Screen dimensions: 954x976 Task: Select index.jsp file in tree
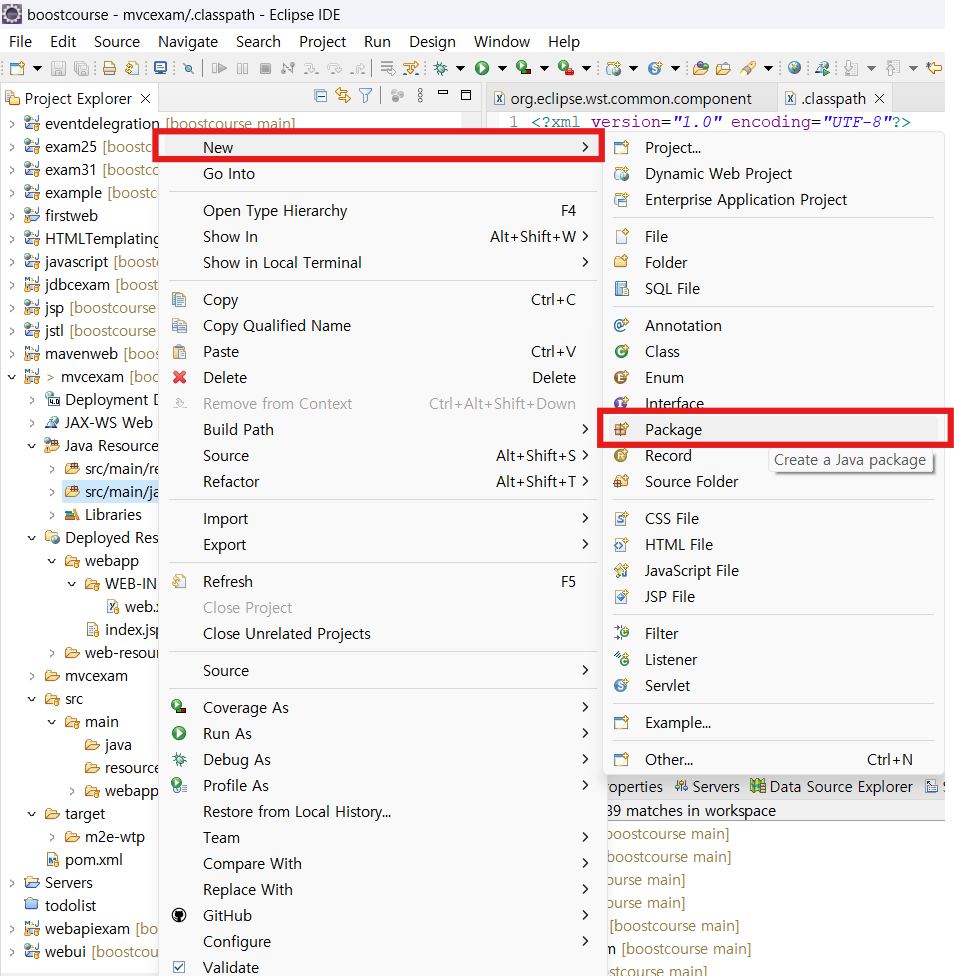click(x=131, y=630)
